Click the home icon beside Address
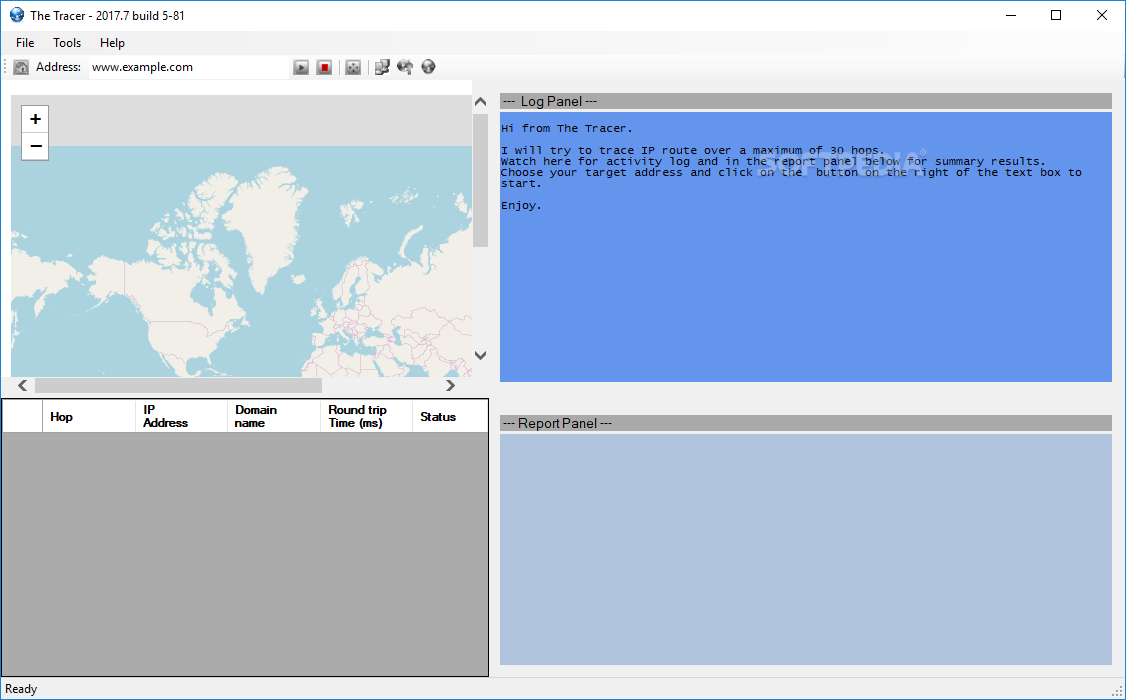This screenshot has width=1126, height=700. pos(22,67)
